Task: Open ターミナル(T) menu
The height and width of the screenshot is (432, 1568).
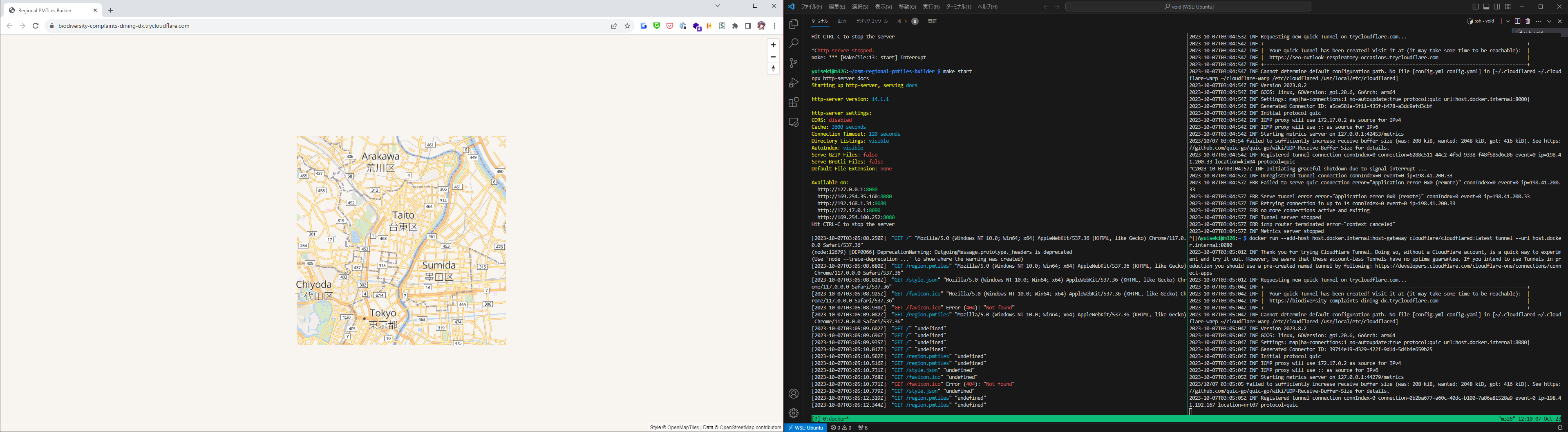Action: (958, 7)
